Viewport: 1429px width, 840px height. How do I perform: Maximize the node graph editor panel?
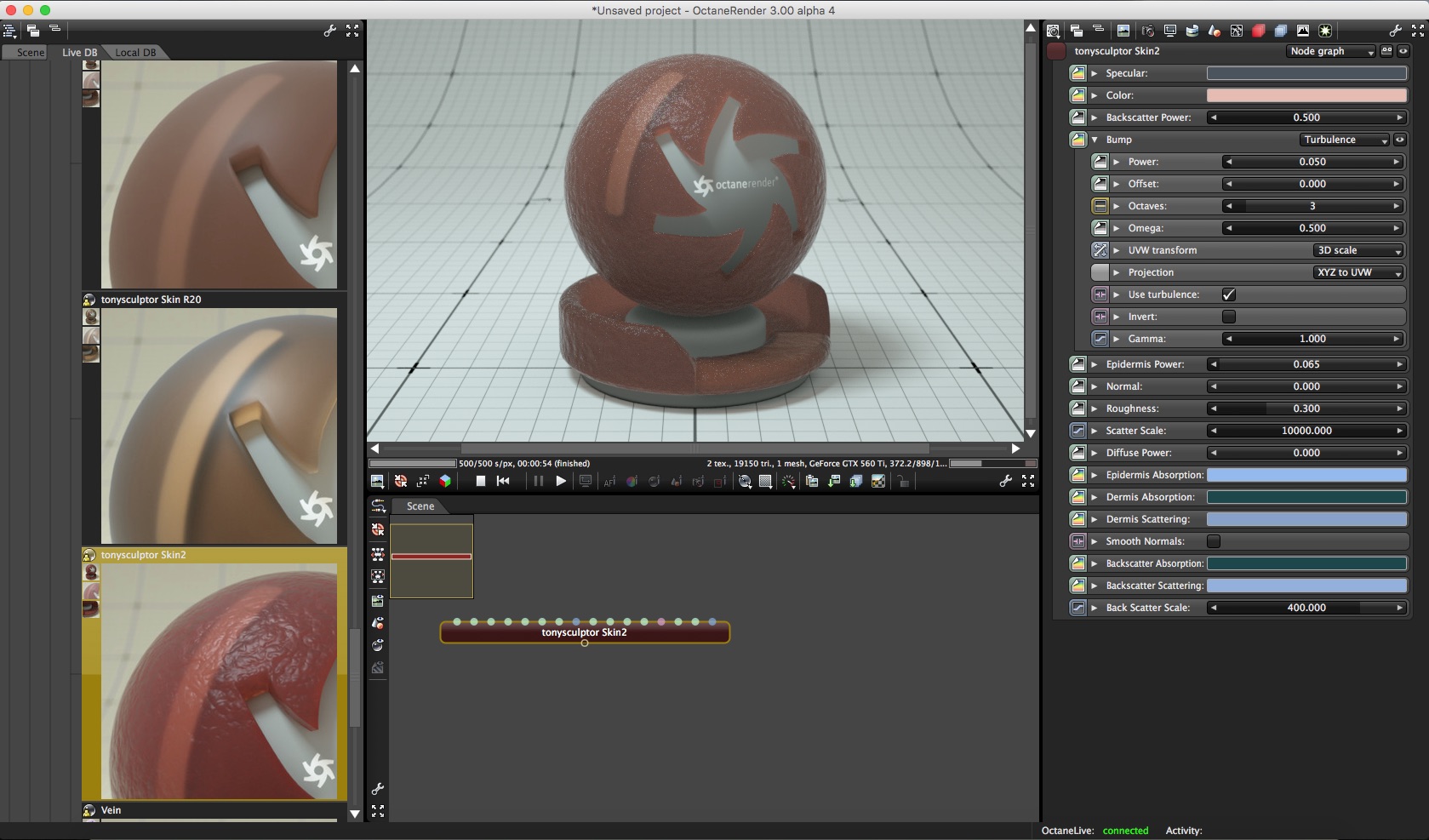[378, 811]
